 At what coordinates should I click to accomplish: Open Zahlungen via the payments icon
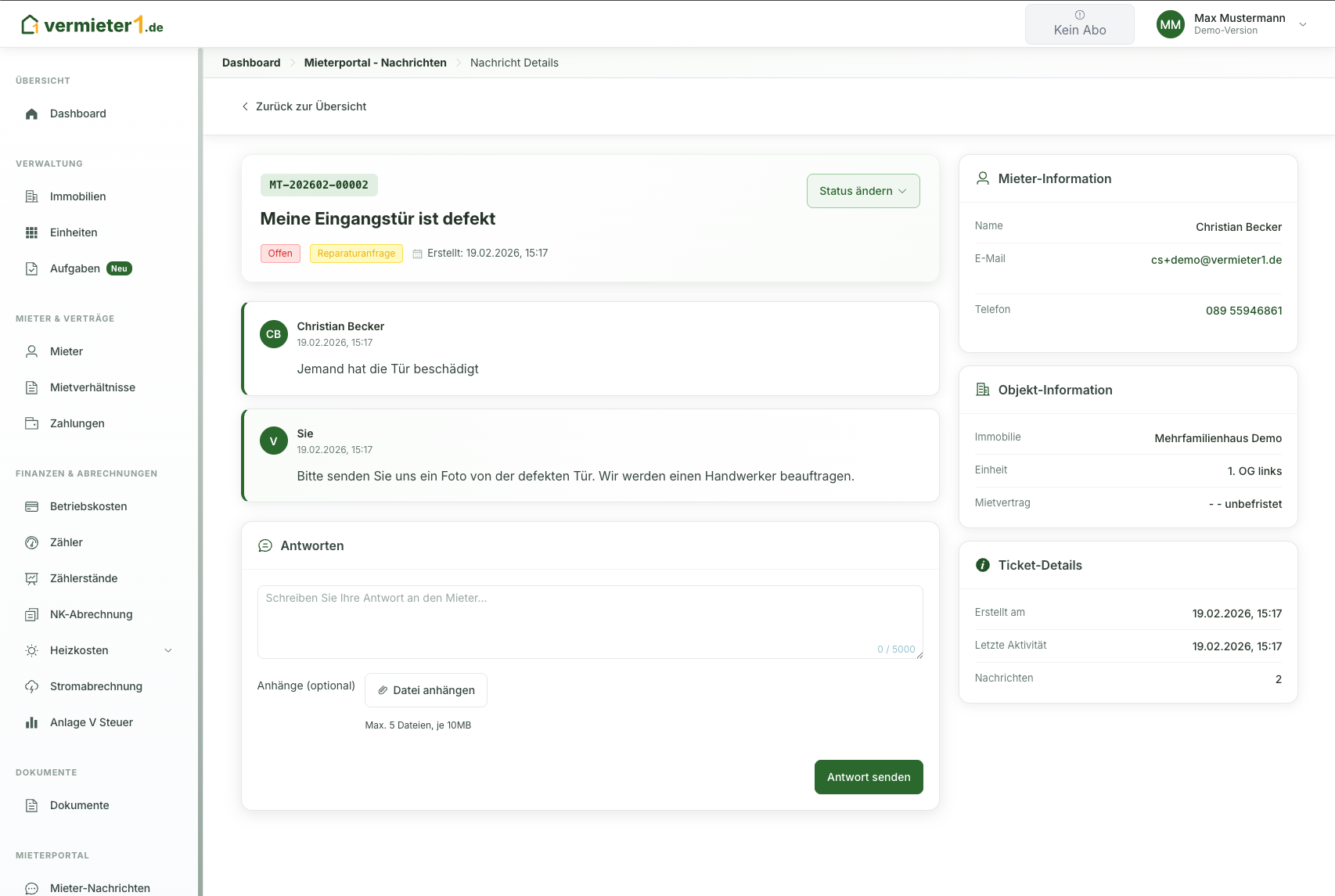(x=31, y=423)
